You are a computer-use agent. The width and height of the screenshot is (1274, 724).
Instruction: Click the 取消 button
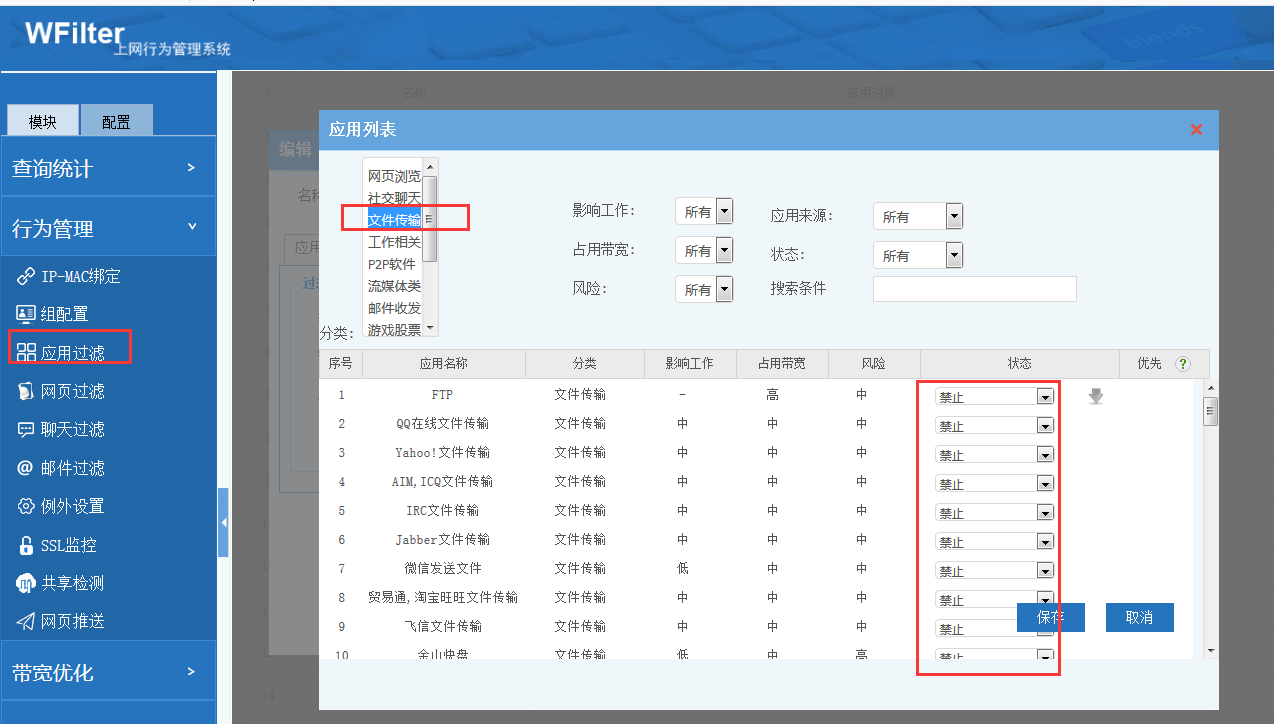point(1139,617)
